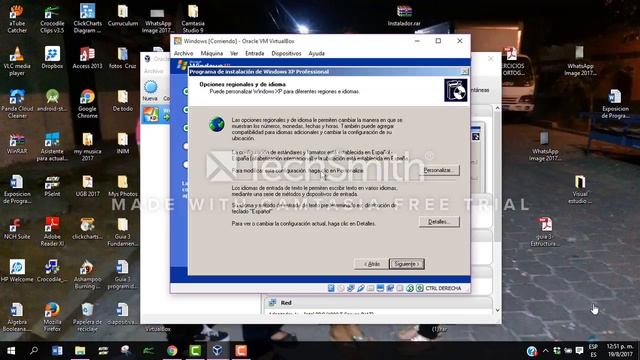This screenshot has width=640, height=360.
Task: Select the guia 3 Estructura PDF file
Action: point(545,232)
